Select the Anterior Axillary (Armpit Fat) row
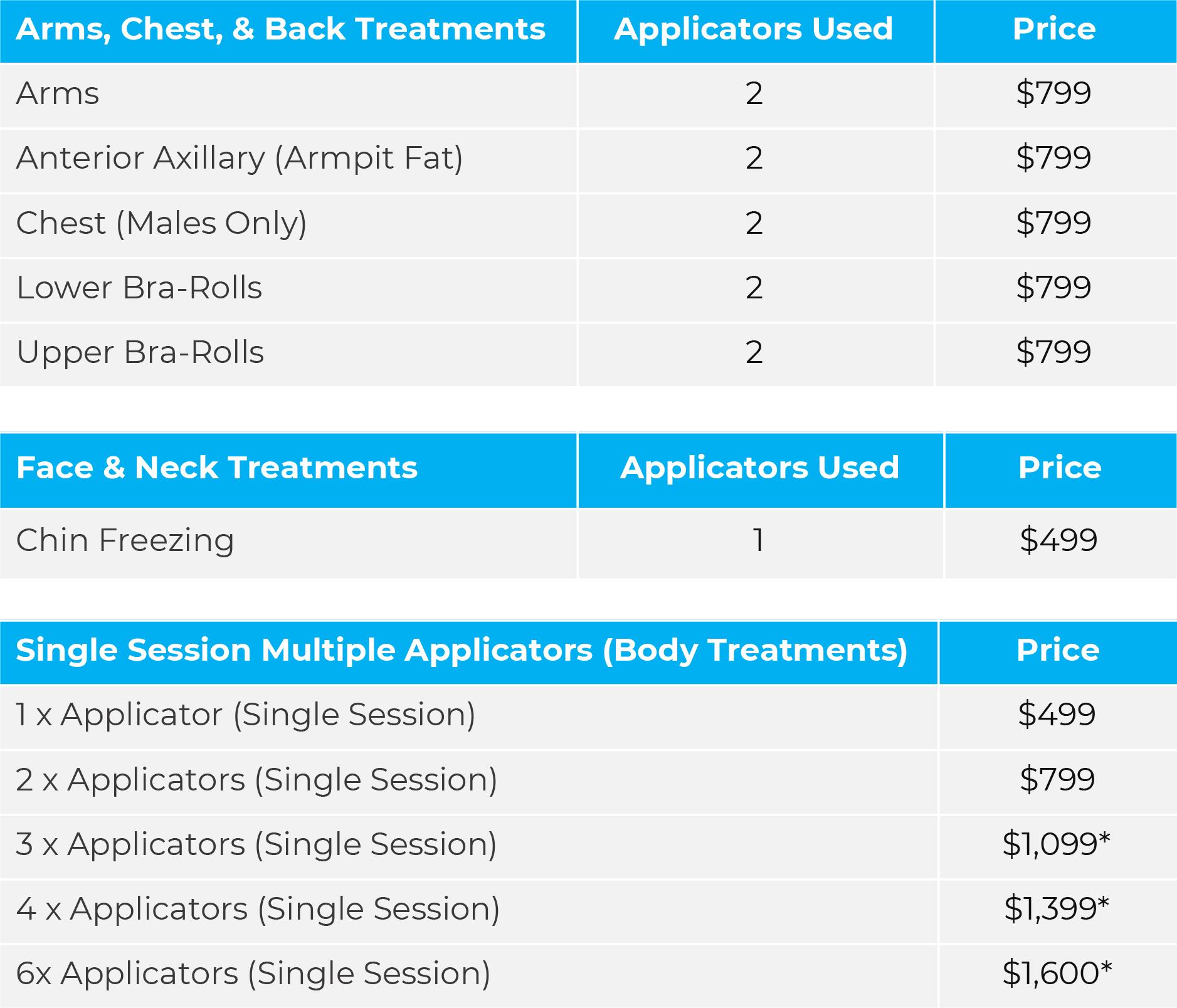The image size is (1177, 1008). (x=588, y=160)
